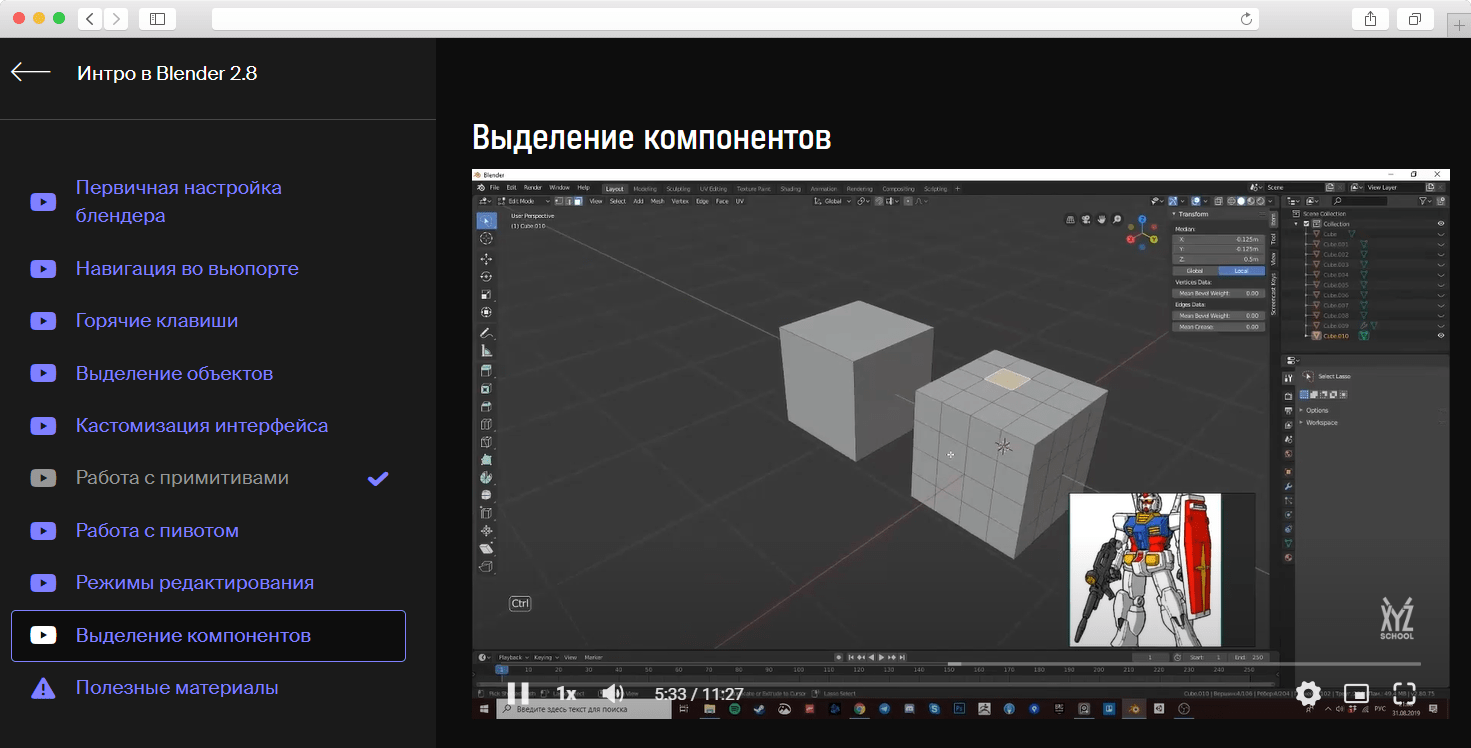Open Полезные материалы section

[x=177, y=688]
